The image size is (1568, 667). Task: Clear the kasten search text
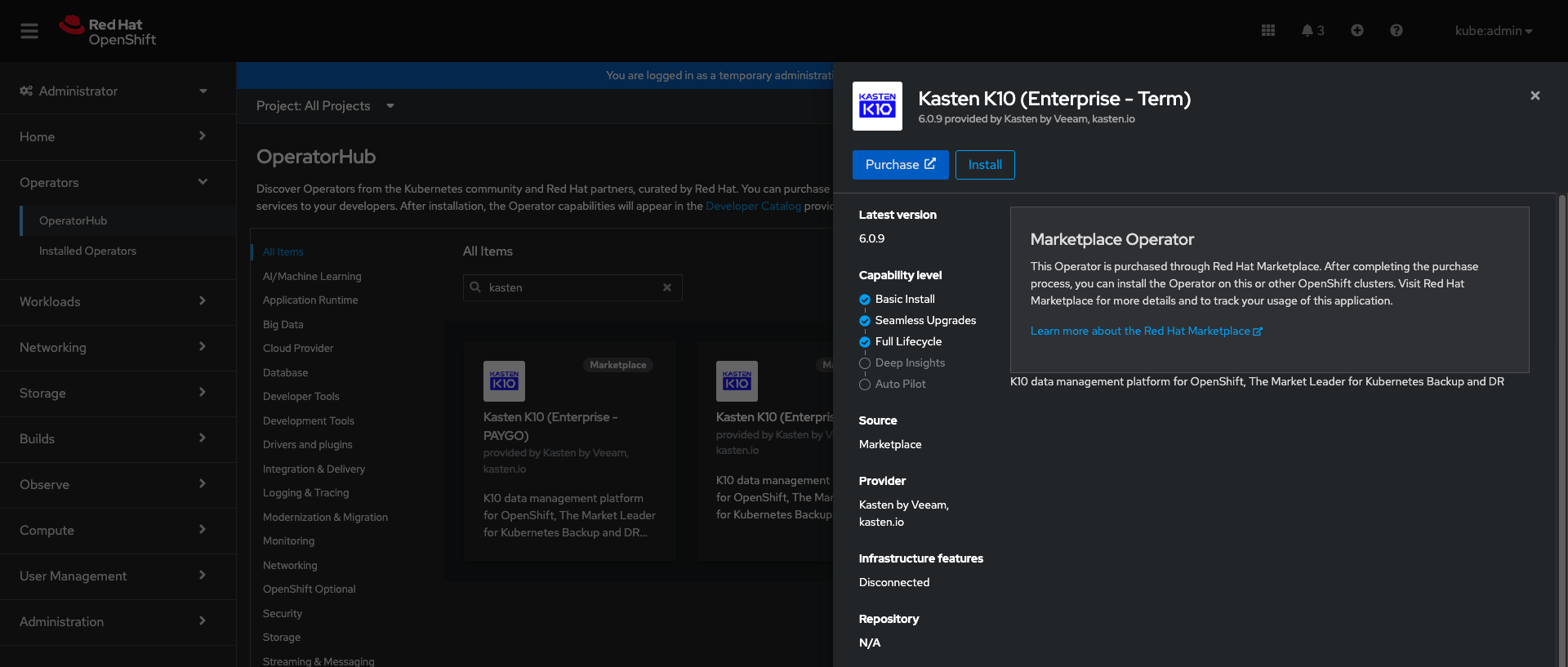coord(667,287)
